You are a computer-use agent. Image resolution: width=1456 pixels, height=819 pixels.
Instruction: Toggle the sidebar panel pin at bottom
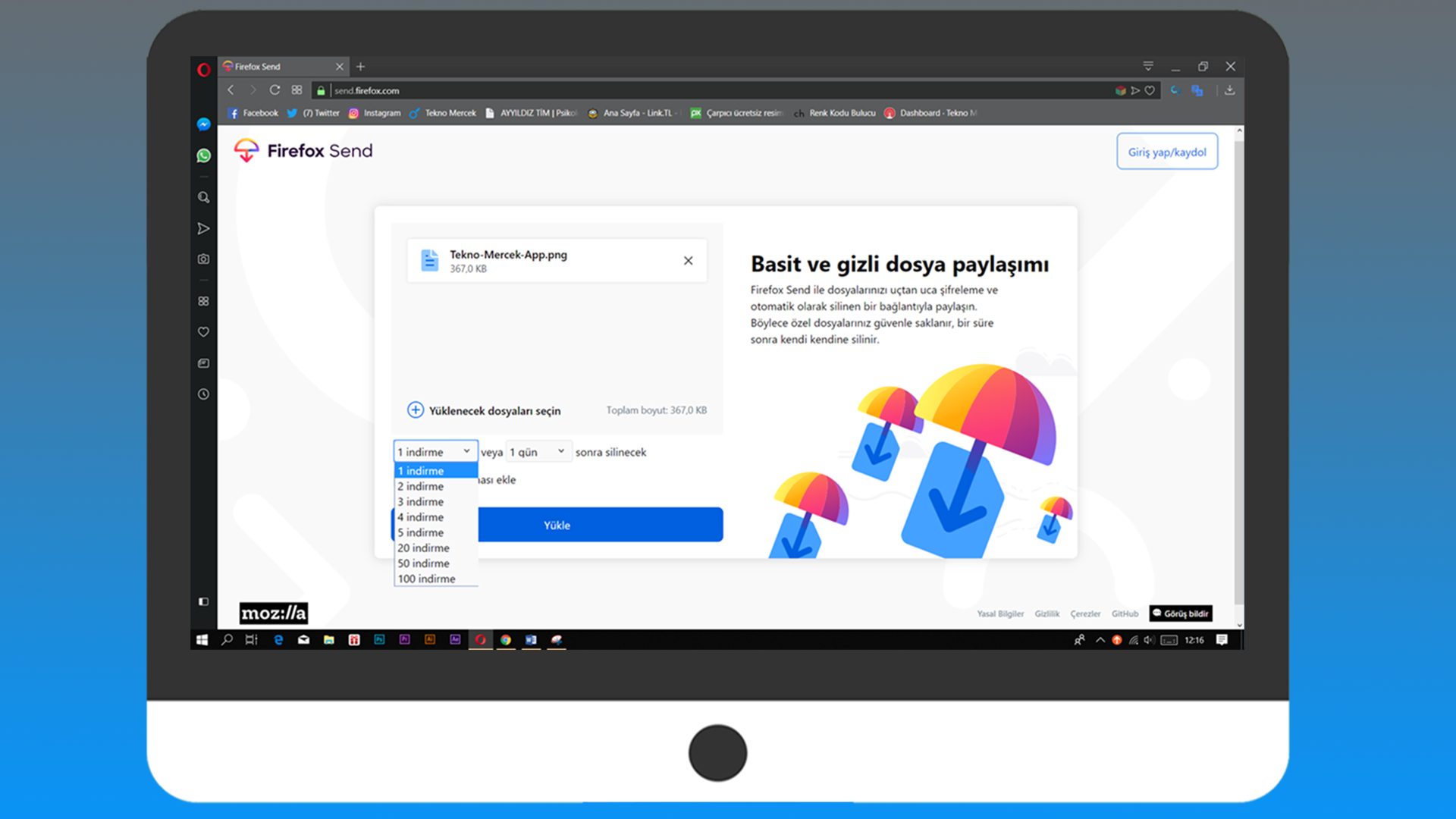pos(203,601)
